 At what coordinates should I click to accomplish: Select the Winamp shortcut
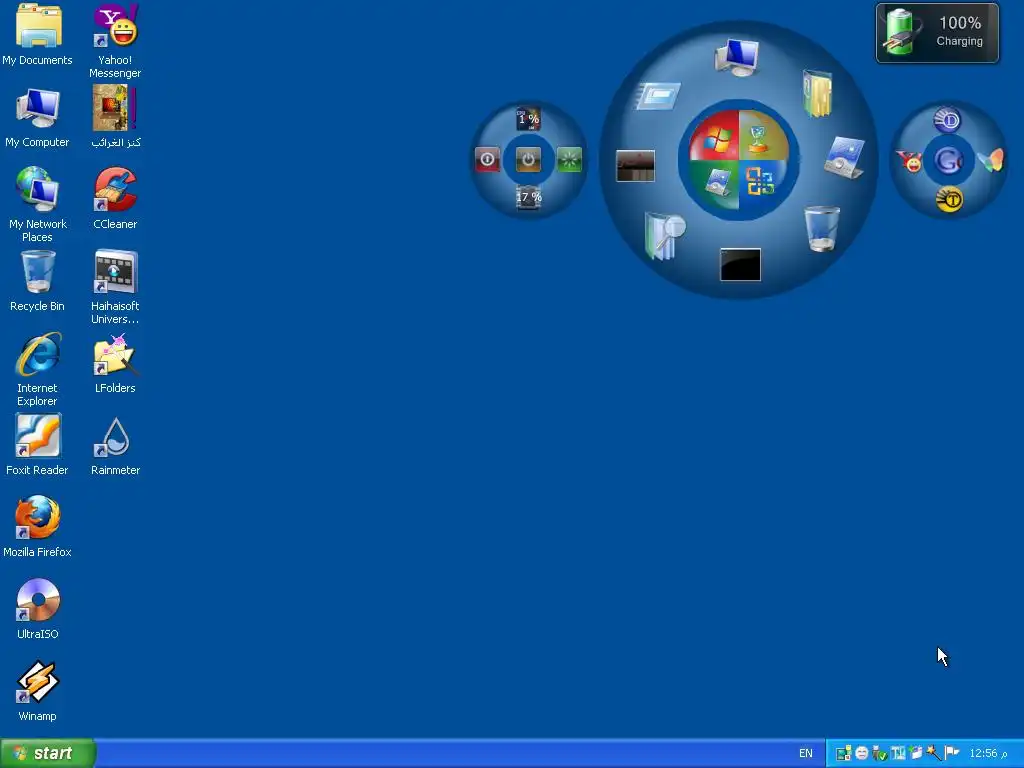click(37, 691)
